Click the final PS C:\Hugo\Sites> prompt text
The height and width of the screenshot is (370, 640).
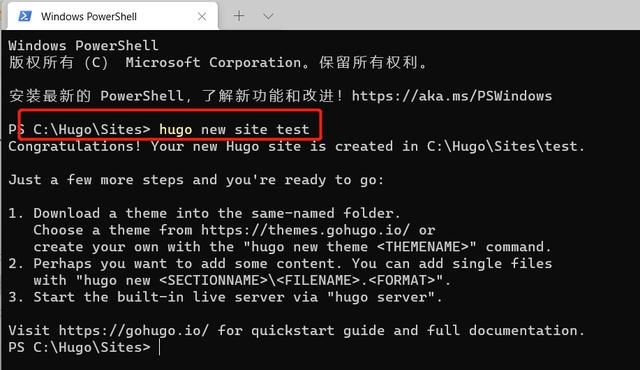pos(79,348)
